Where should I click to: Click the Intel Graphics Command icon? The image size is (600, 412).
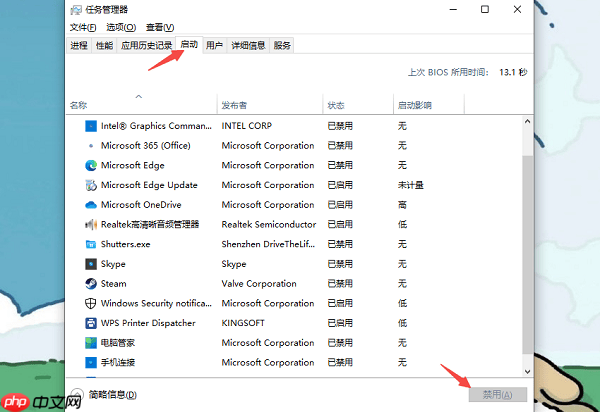91,126
